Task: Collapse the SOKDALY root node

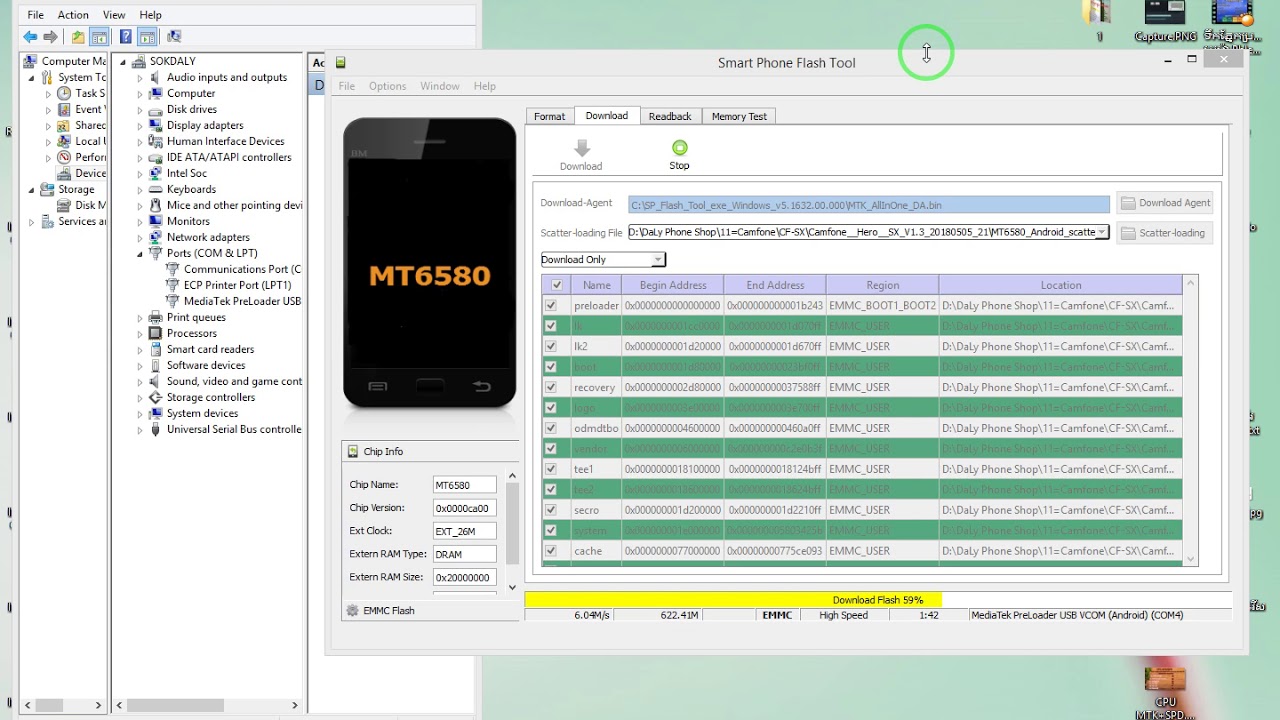Action: point(124,61)
